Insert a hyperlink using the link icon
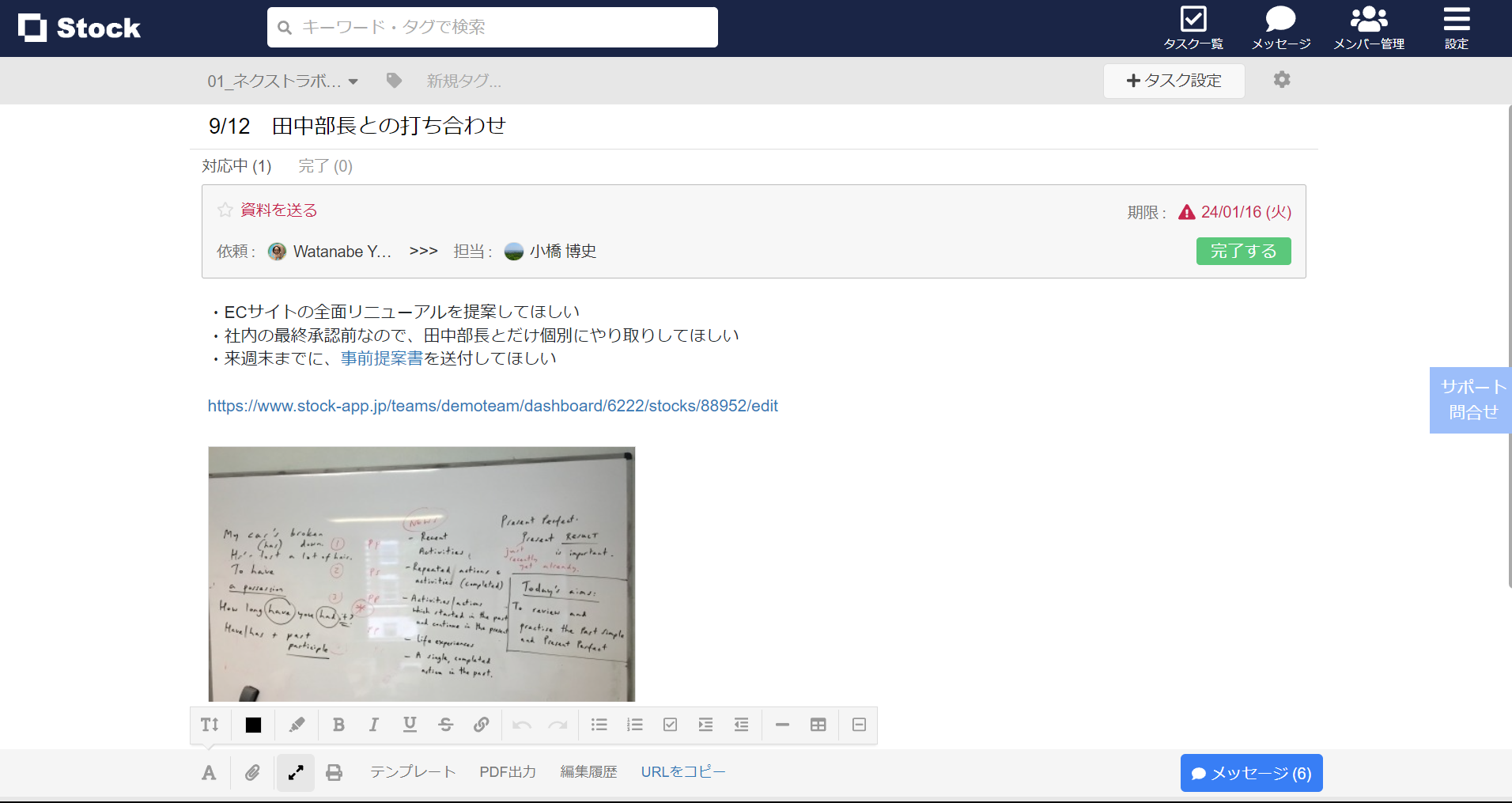1512x803 pixels. [482, 724]
